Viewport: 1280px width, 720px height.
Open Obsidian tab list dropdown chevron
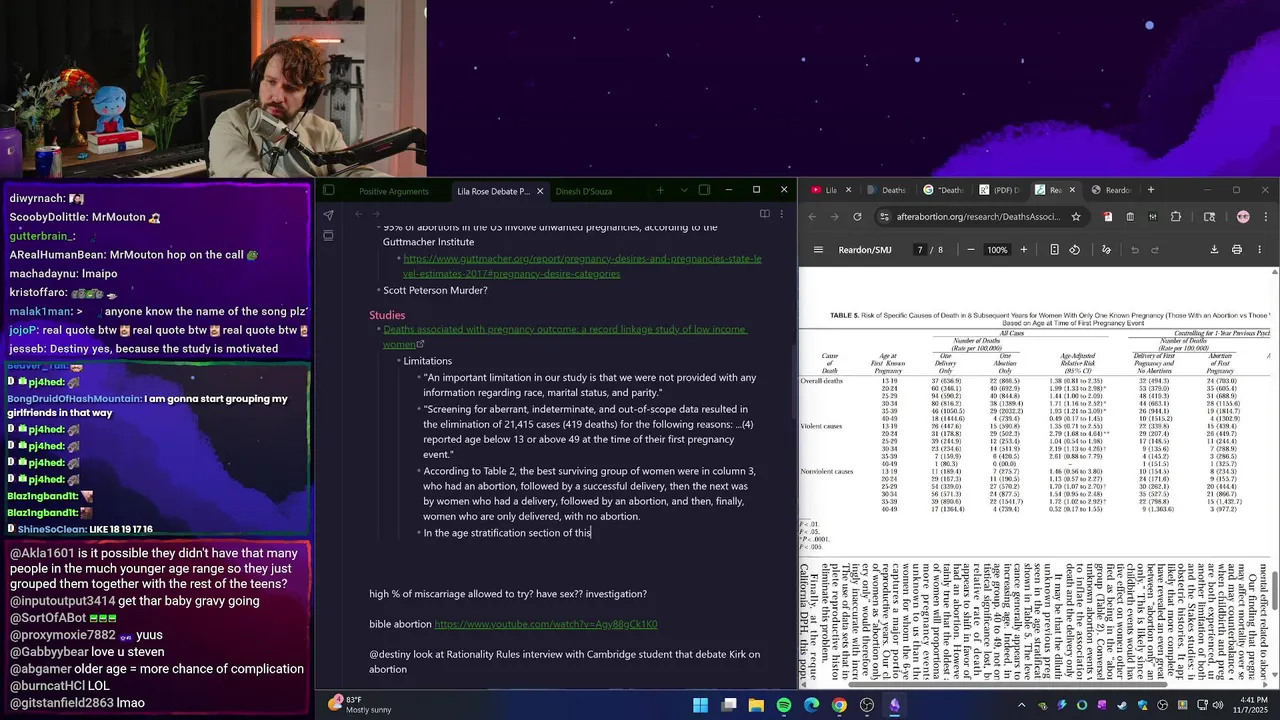pos(684,190)
